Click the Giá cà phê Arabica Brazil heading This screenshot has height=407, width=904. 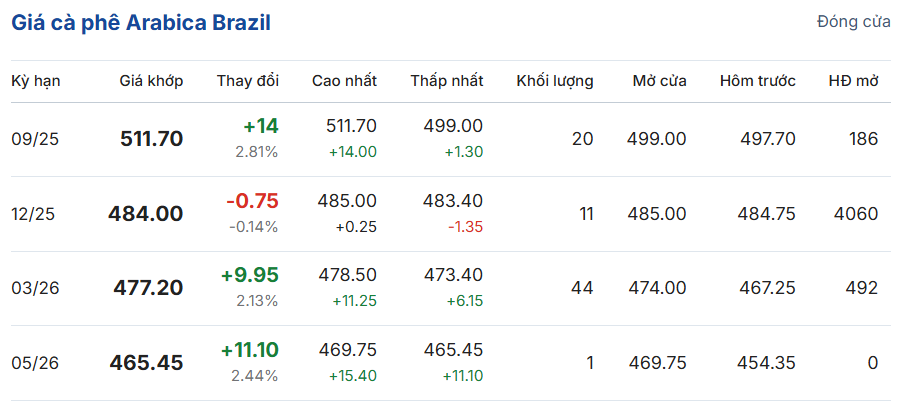tap(141, 23)
